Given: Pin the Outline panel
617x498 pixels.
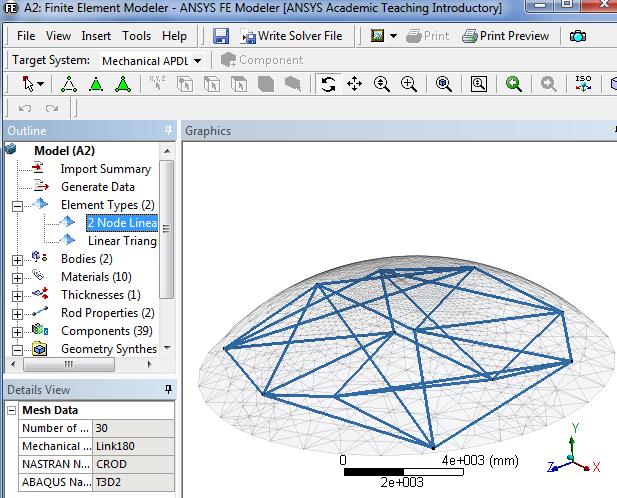Looking at the screenshot, I should 168,130.
